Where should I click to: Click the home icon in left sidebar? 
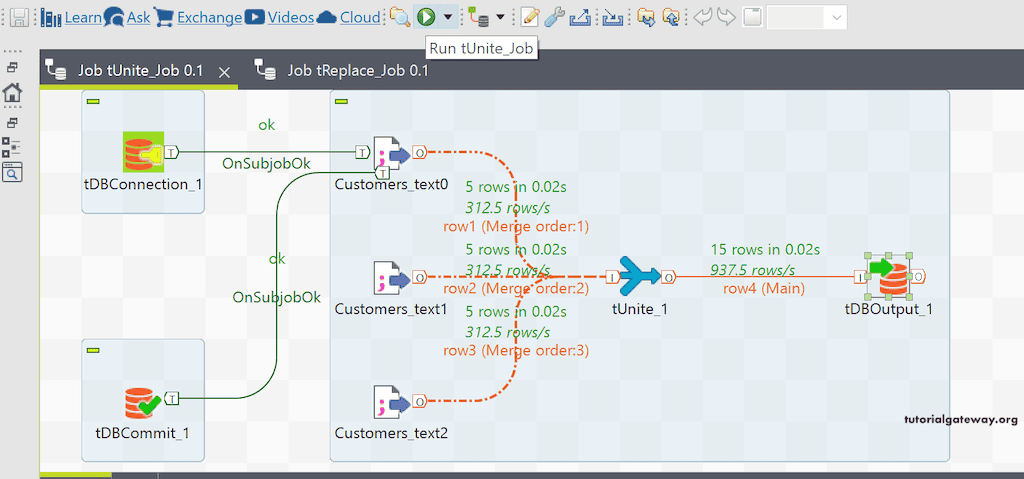pos(12,94)
